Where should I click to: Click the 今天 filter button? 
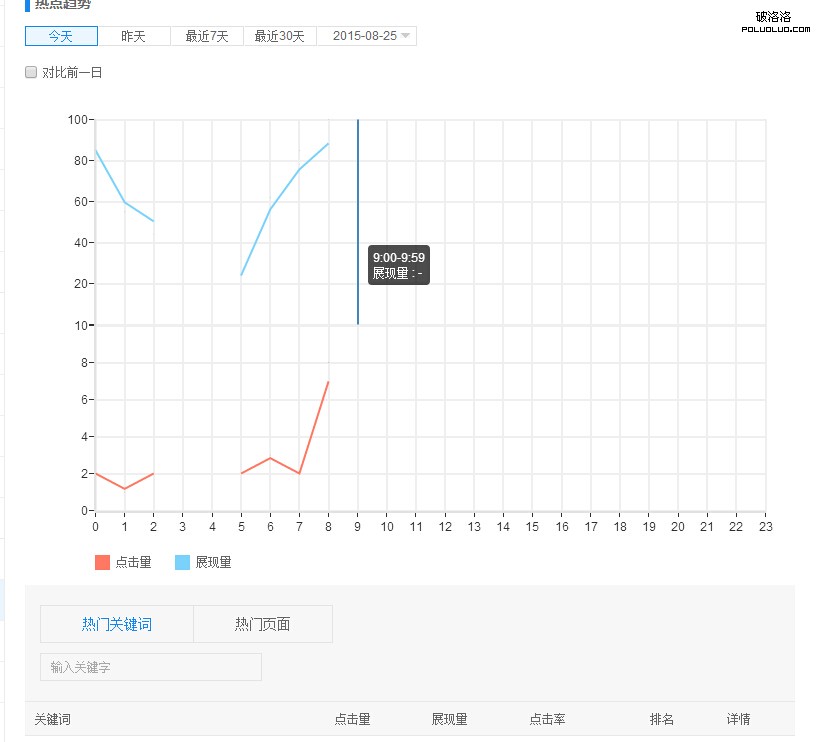[61, 35]
